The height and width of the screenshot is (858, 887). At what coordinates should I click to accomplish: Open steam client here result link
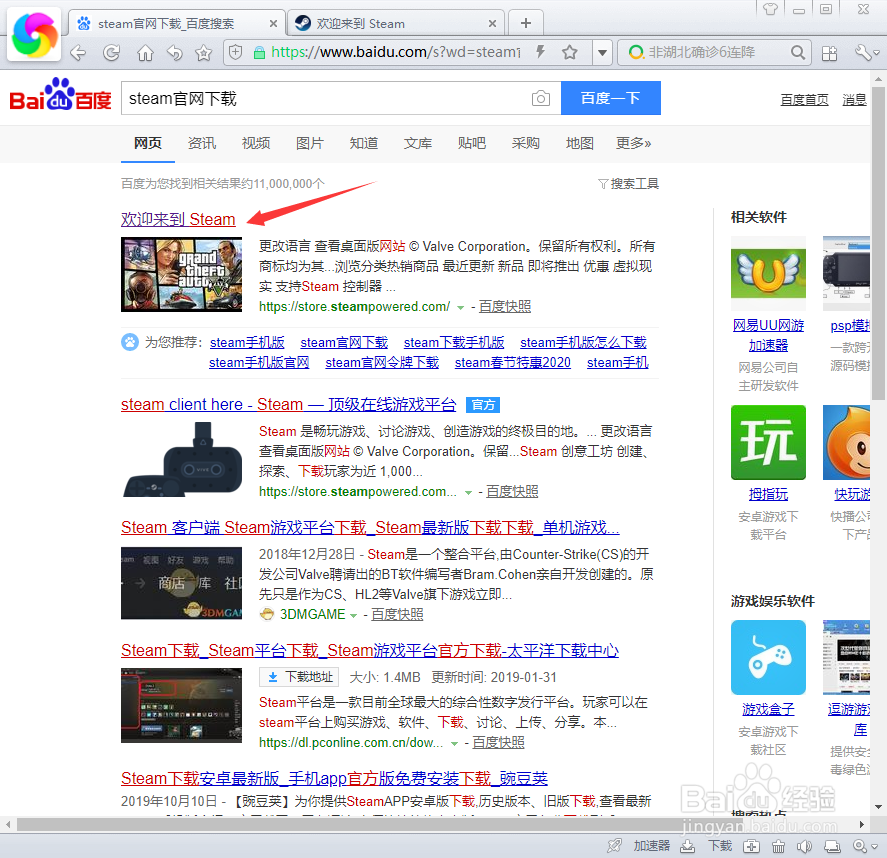tap(289, 405)
